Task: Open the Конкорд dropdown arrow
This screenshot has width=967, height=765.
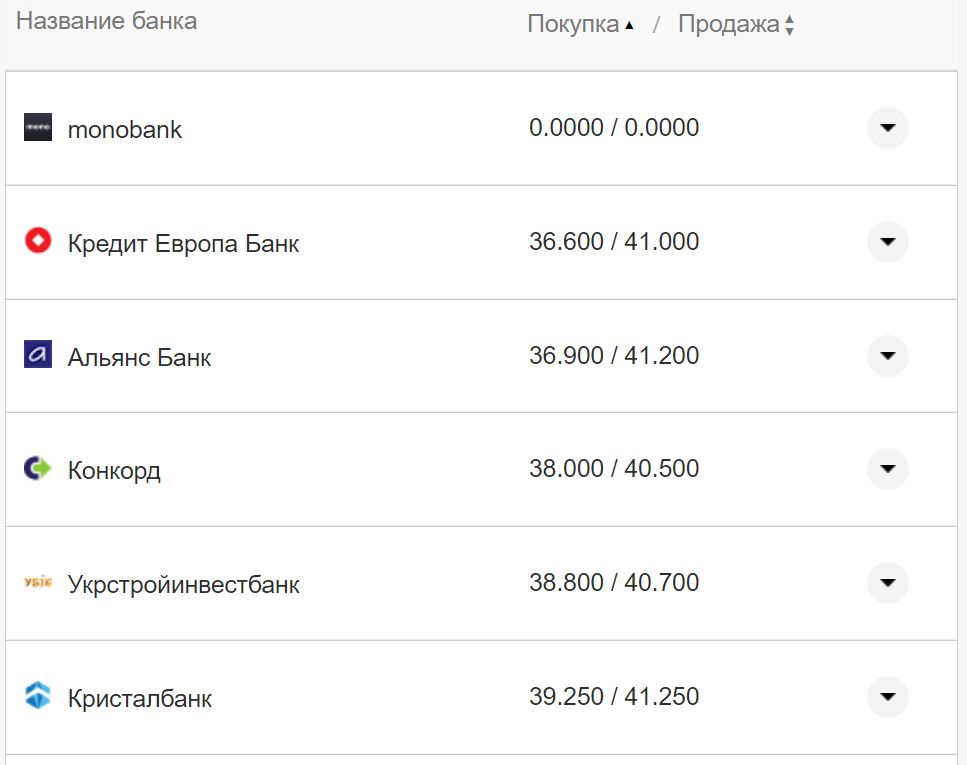Action: click(887, 469)
